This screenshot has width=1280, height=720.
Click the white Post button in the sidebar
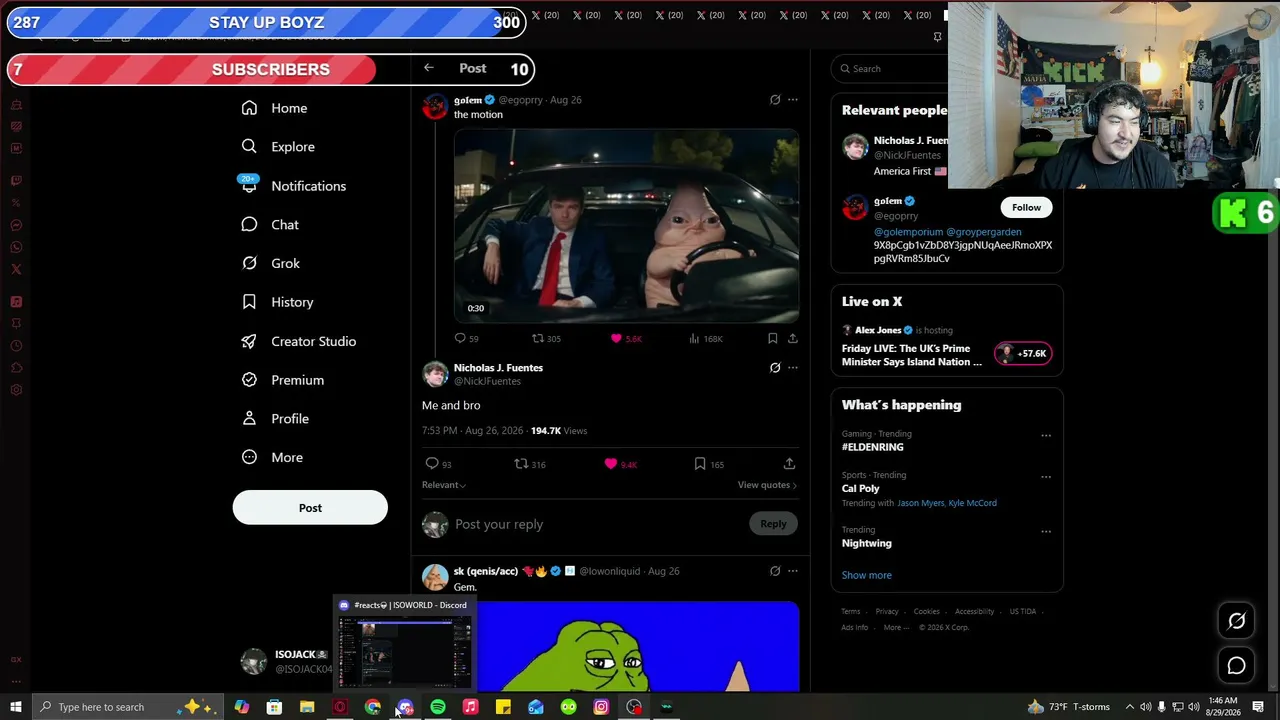(x=310, y=508)
